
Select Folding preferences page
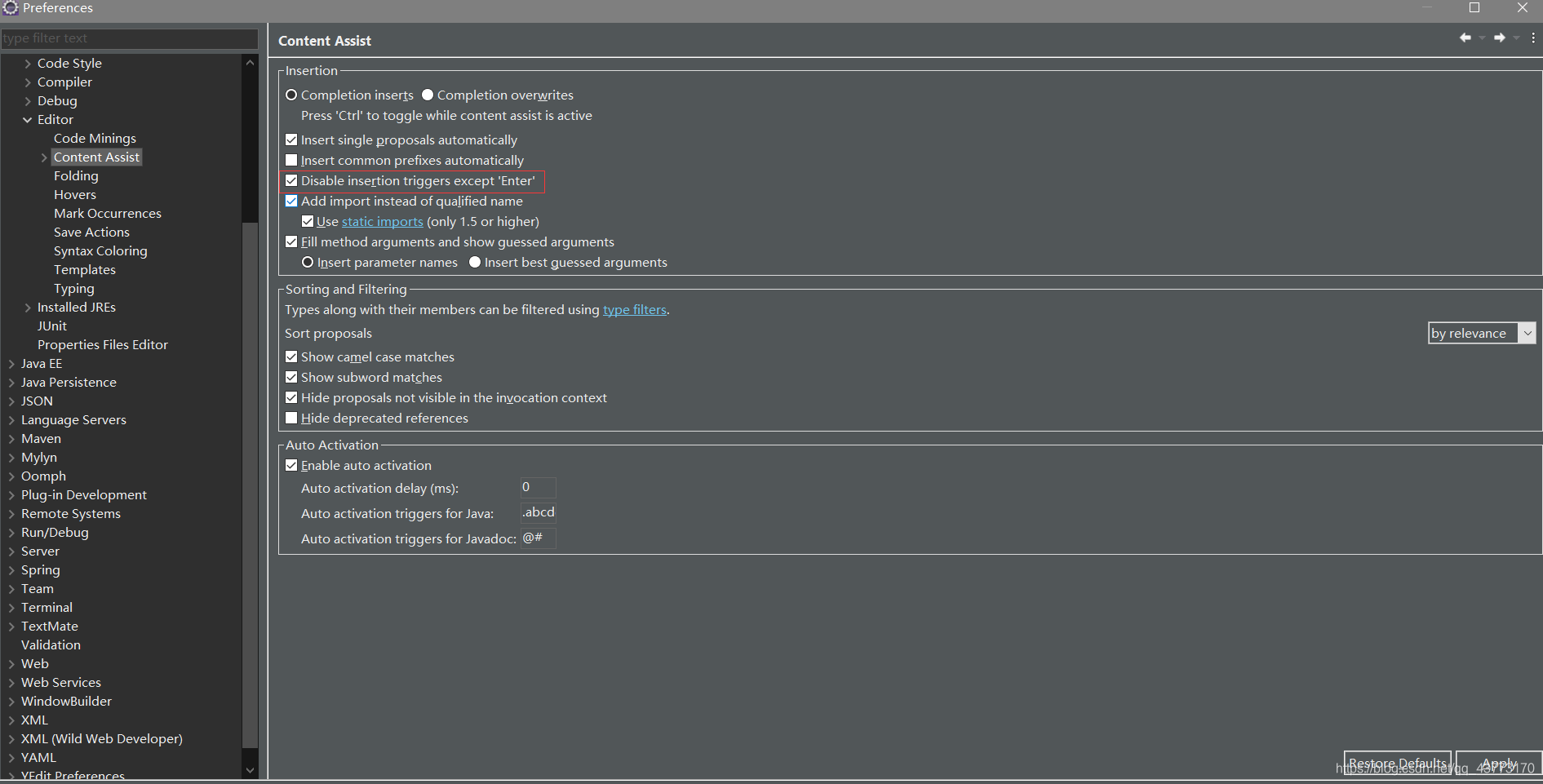click(76, 175)
